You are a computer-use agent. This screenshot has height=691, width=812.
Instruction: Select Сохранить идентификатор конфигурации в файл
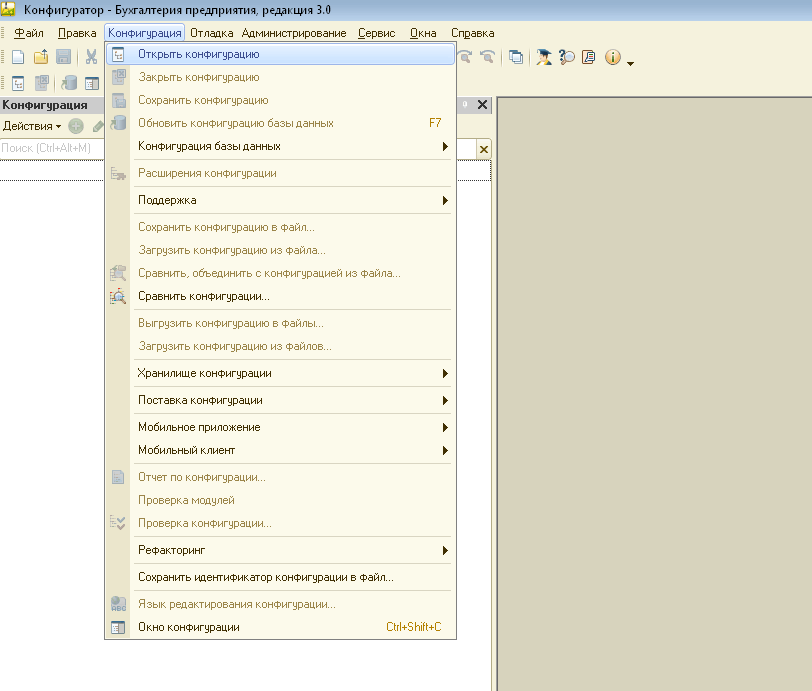266,577
